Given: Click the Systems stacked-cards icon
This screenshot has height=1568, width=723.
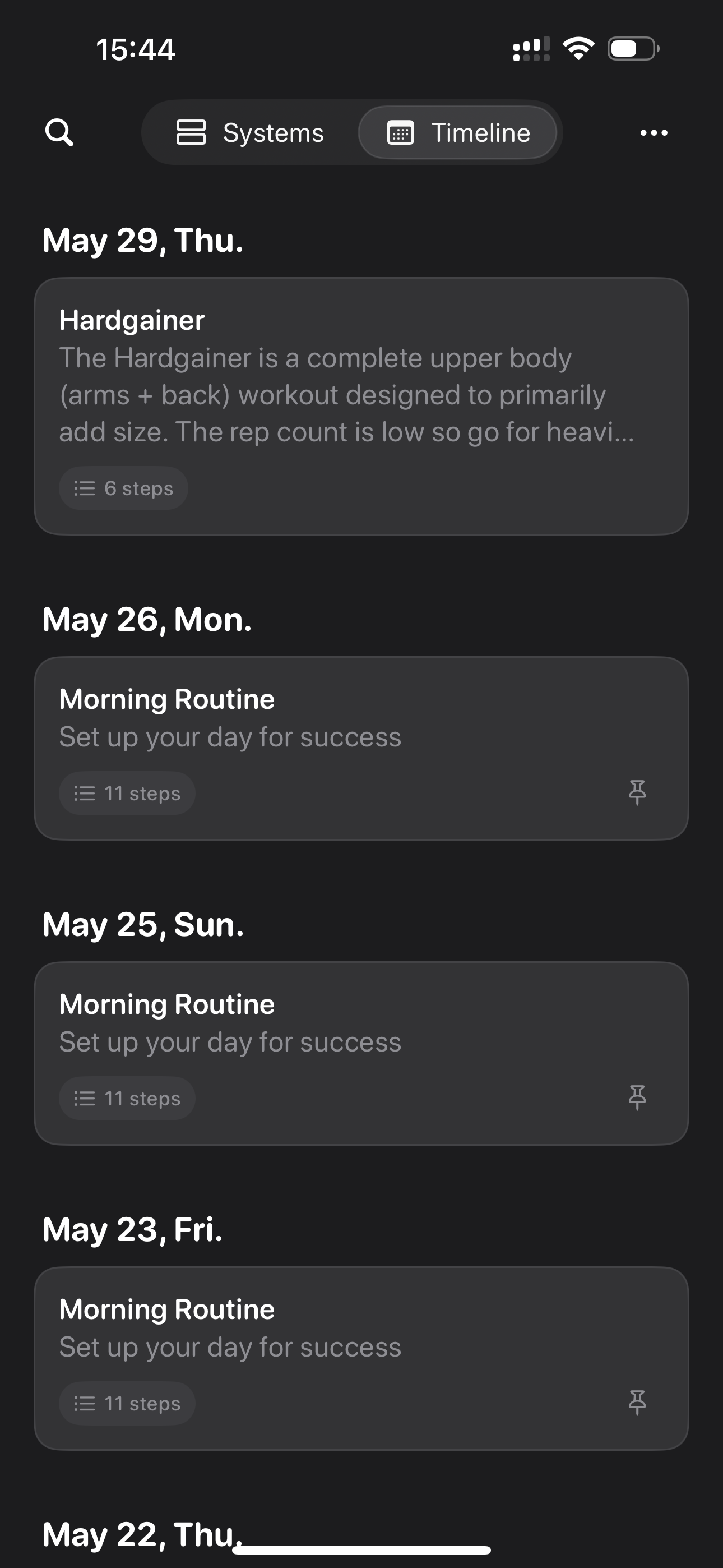Looking at the screenshot, I should tap(191, 133).
